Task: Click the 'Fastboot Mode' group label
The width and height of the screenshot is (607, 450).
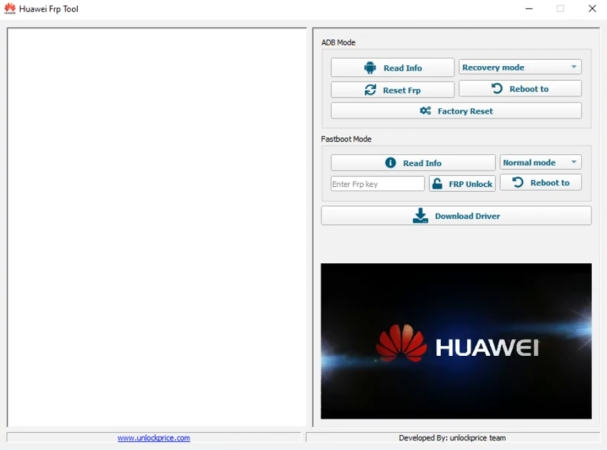Action: coord(346,139)
